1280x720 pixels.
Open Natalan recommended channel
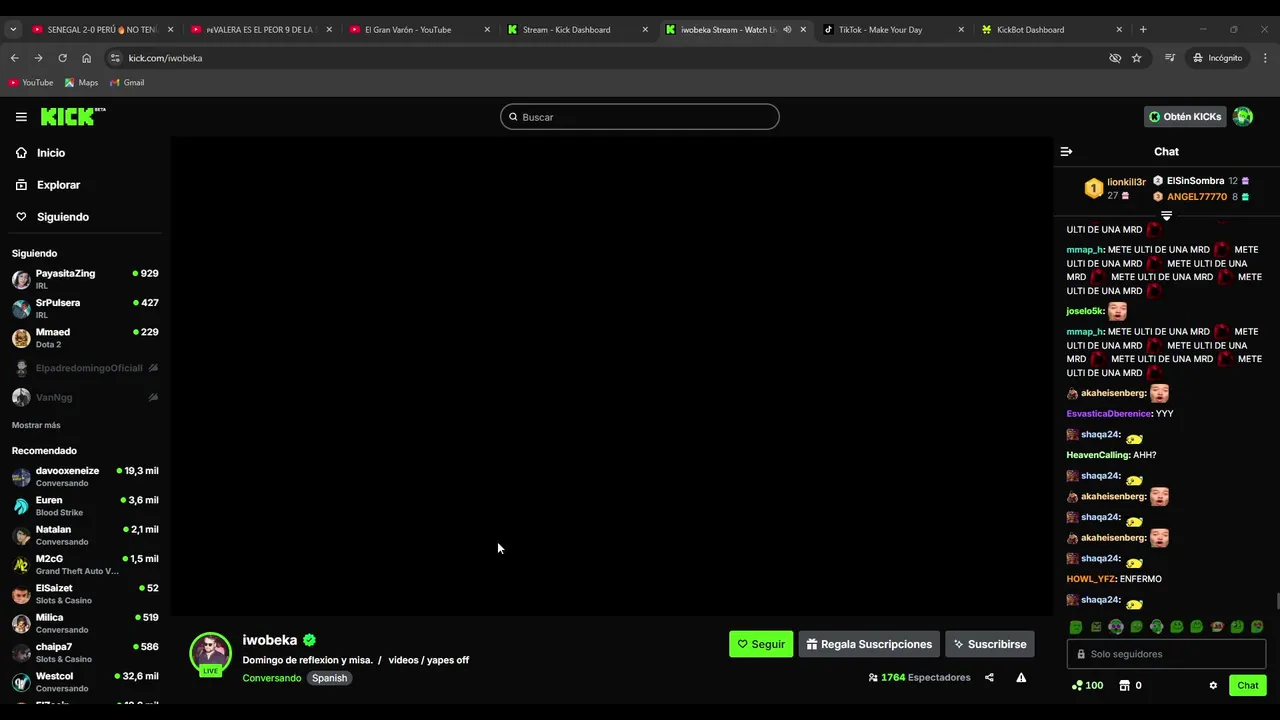[85, 535]
